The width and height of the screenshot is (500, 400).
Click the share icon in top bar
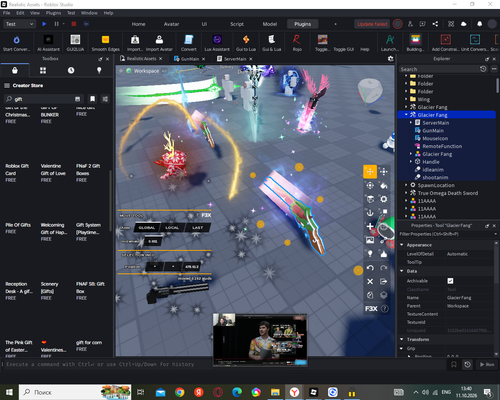point(435,24)
